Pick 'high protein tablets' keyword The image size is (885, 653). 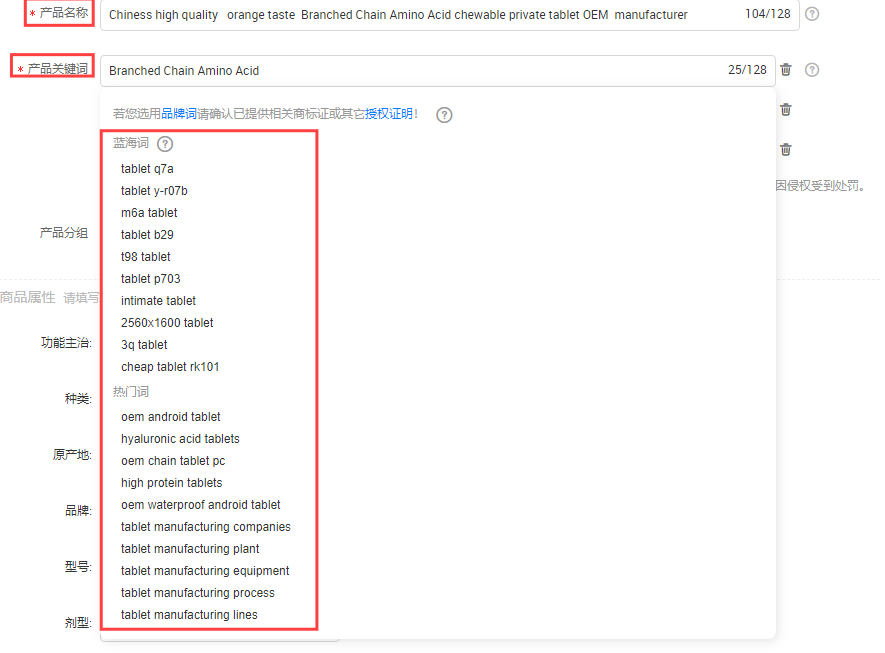click(172, 483)
